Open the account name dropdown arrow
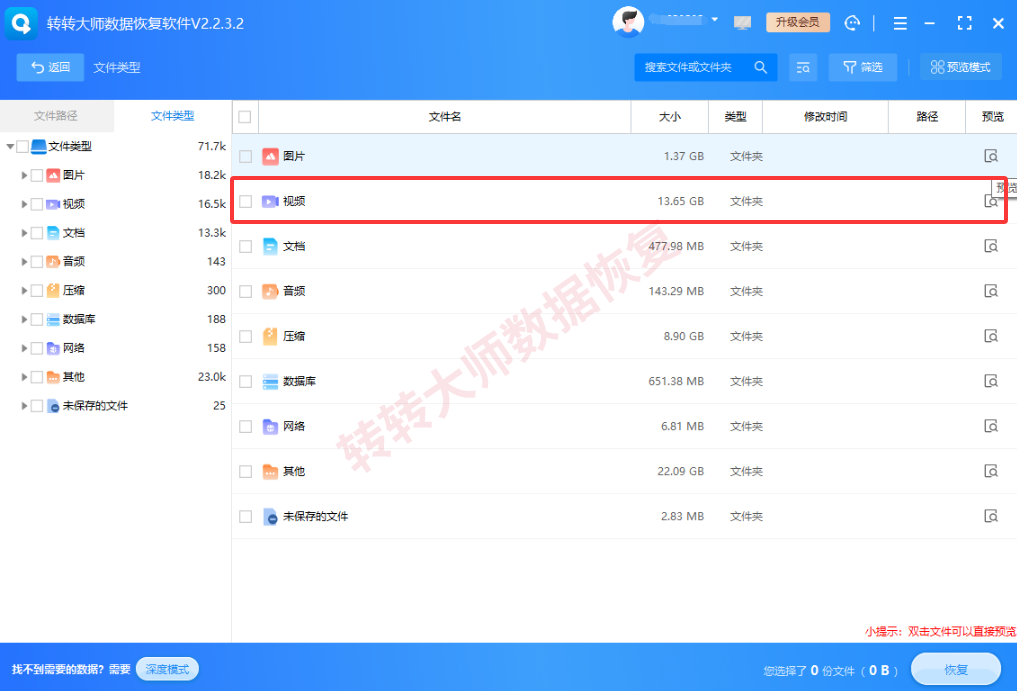1017x691 pixels. coord(714,19)
